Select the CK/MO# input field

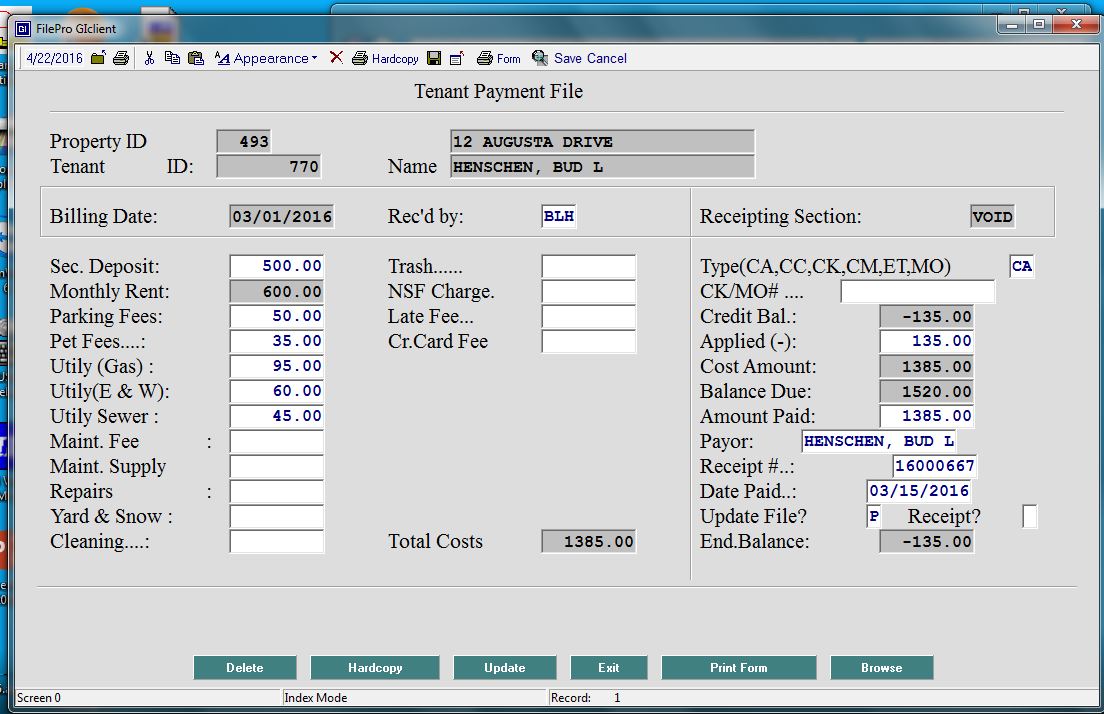tap(917, 292)
